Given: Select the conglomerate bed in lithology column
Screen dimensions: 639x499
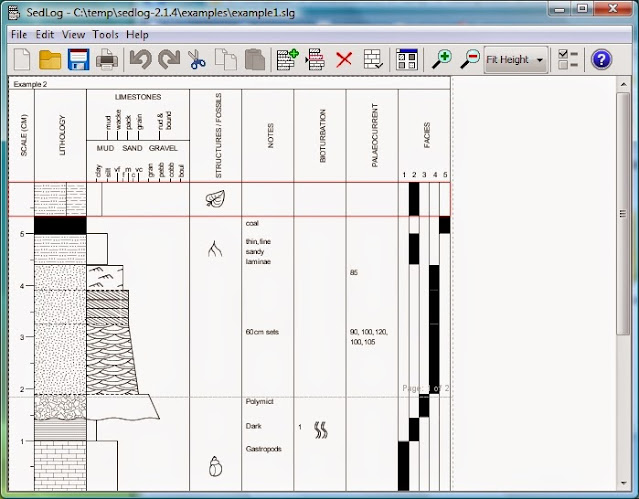Looking at the screenshot, I should (60, 407).
